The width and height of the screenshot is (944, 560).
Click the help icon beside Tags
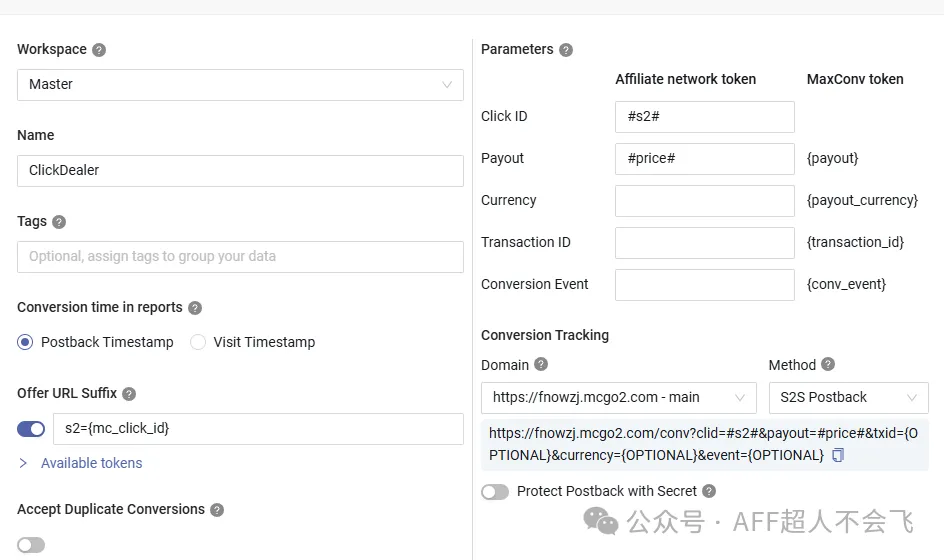(x=59, y=222)
